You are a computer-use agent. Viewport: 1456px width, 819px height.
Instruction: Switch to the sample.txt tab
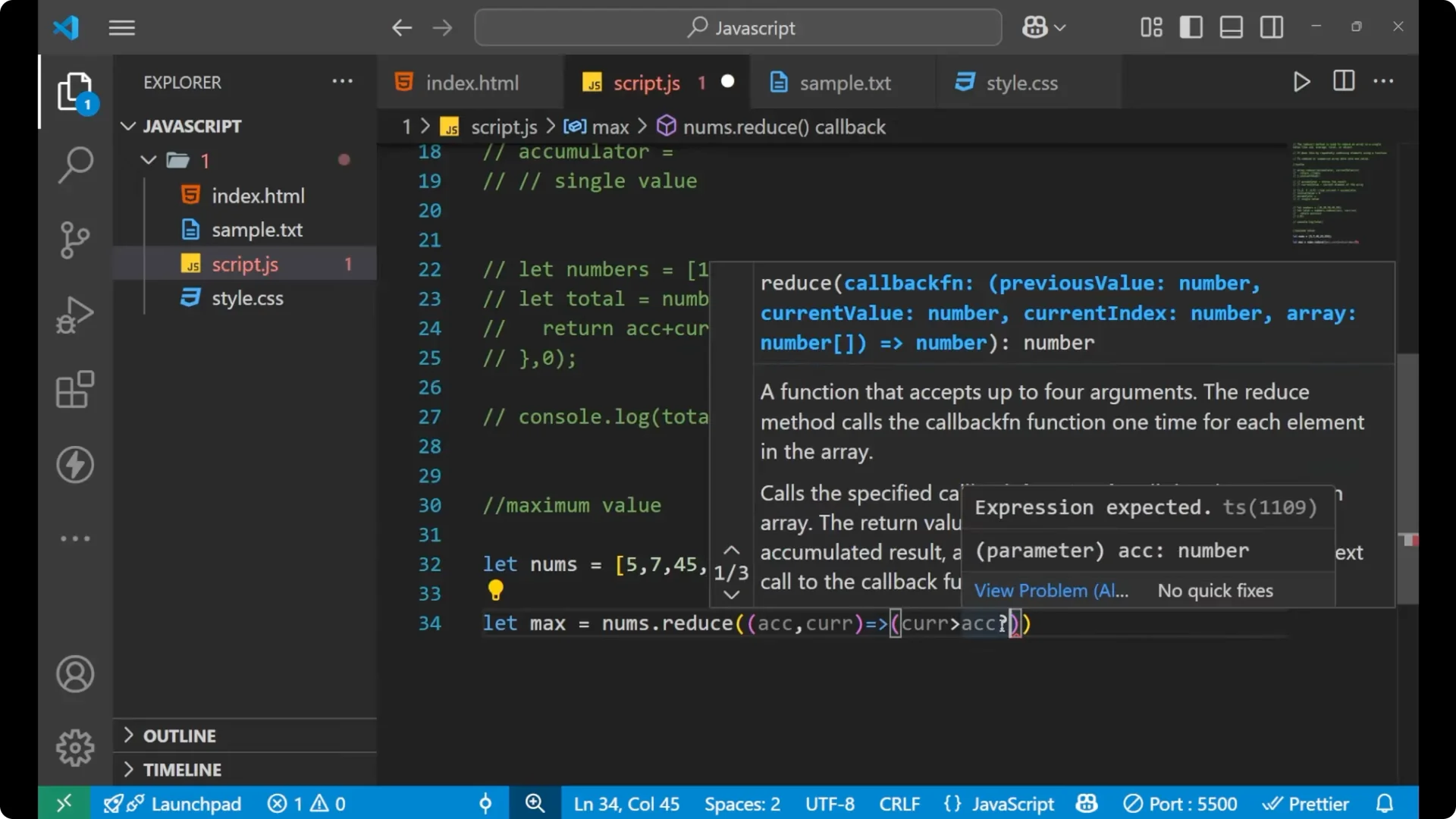click(847, 83)
